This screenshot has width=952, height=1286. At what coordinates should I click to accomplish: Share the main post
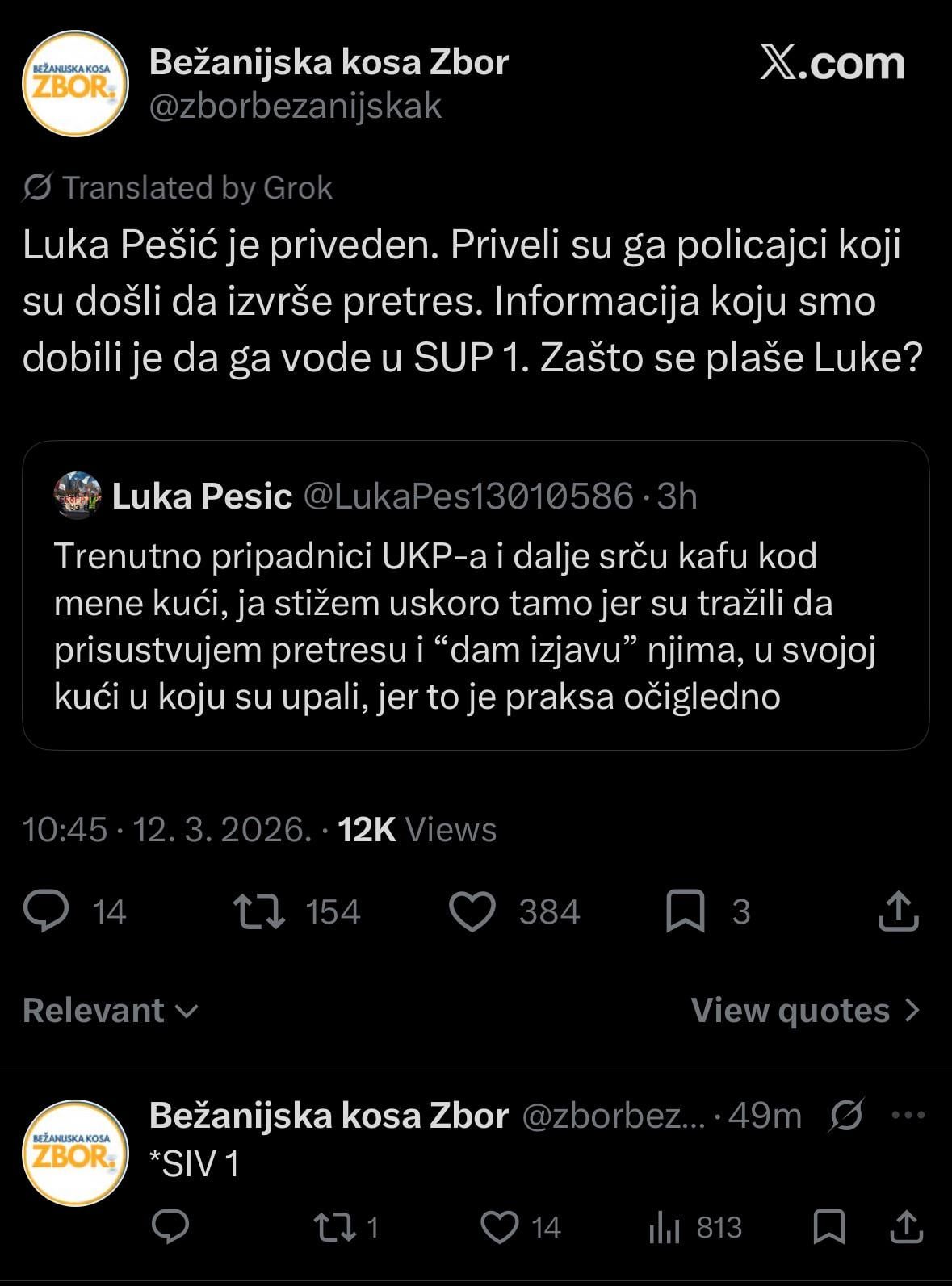(898, 911)
